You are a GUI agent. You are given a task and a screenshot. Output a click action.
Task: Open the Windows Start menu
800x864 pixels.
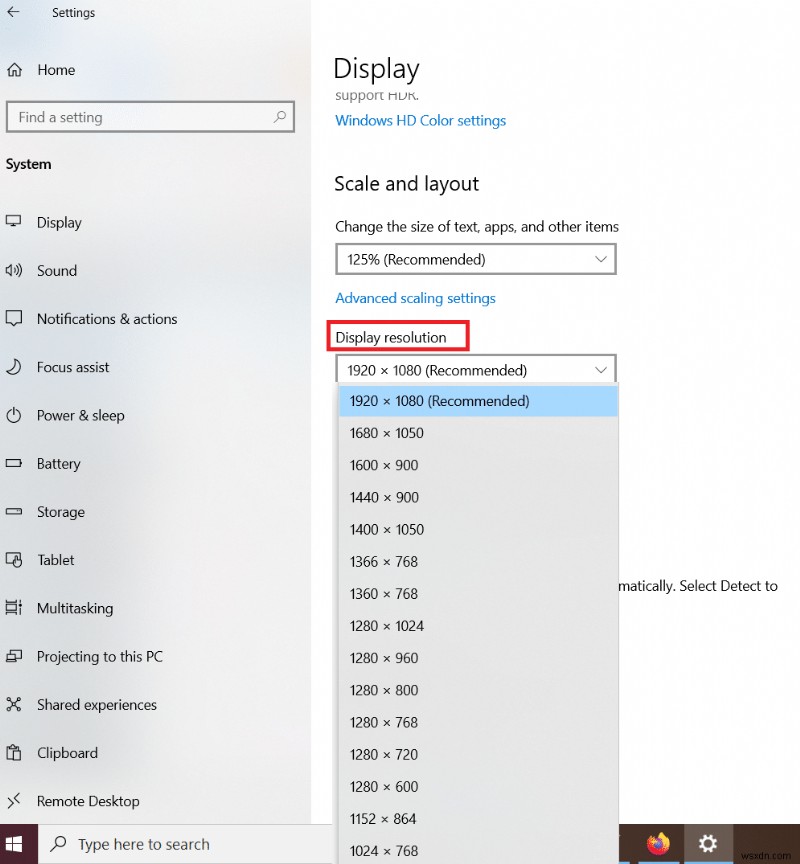(18, 844)
